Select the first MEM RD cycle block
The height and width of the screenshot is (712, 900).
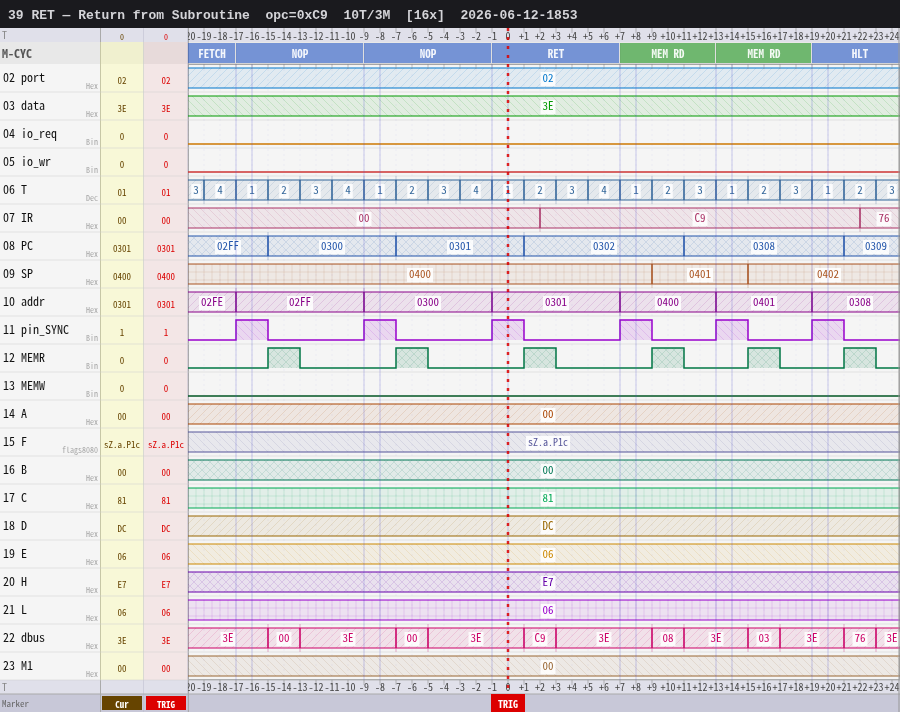point(668,54)
